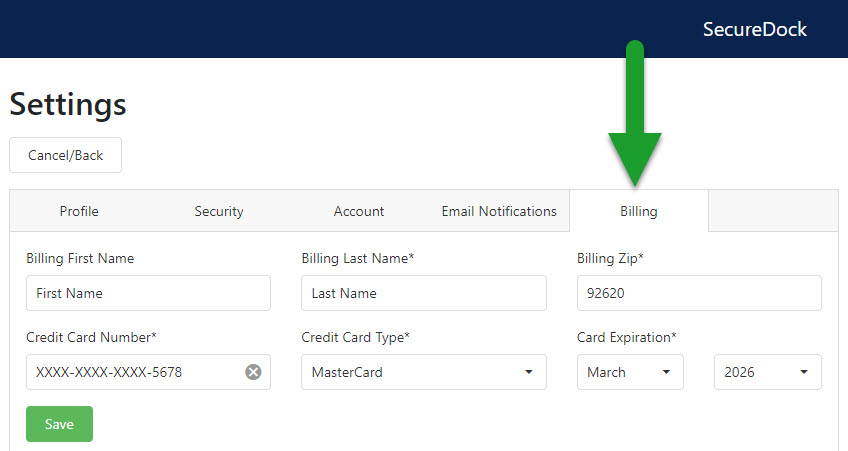This screenshot has height=451, width=848.
Task: Clear the credit card number field
Action: point(253,372)
